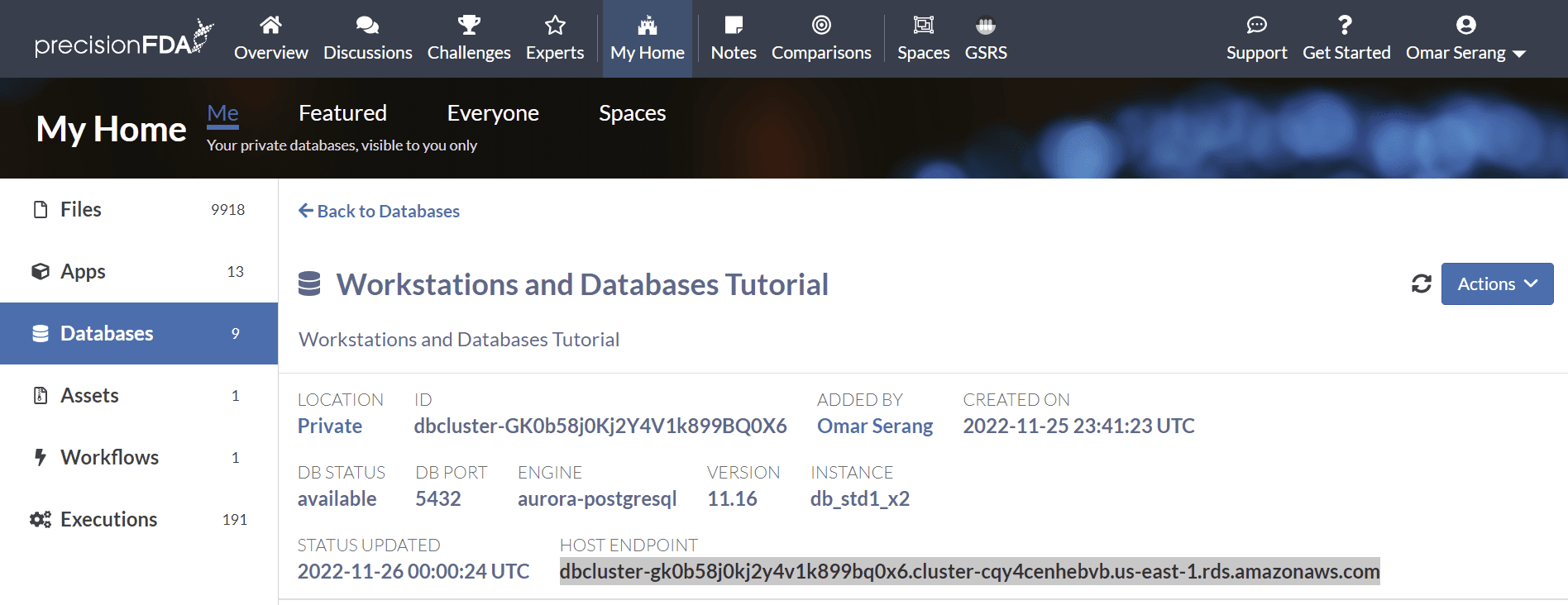Open Discussions chat bubbles icon
Screen dimensions: 1568x605
coord(367,26)
